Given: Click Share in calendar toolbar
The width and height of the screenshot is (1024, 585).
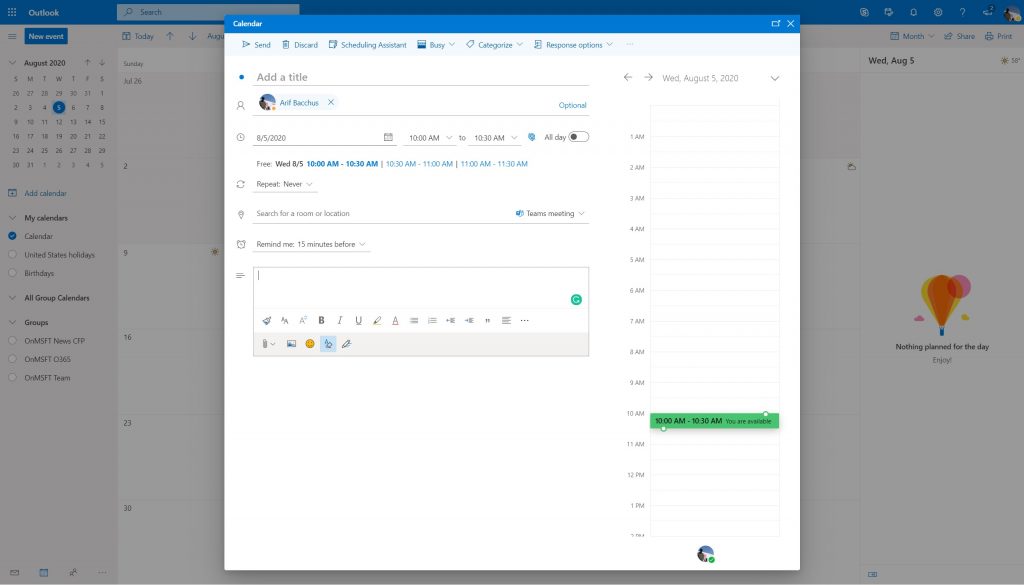Looking at the screenshot, I should [959, 36].
